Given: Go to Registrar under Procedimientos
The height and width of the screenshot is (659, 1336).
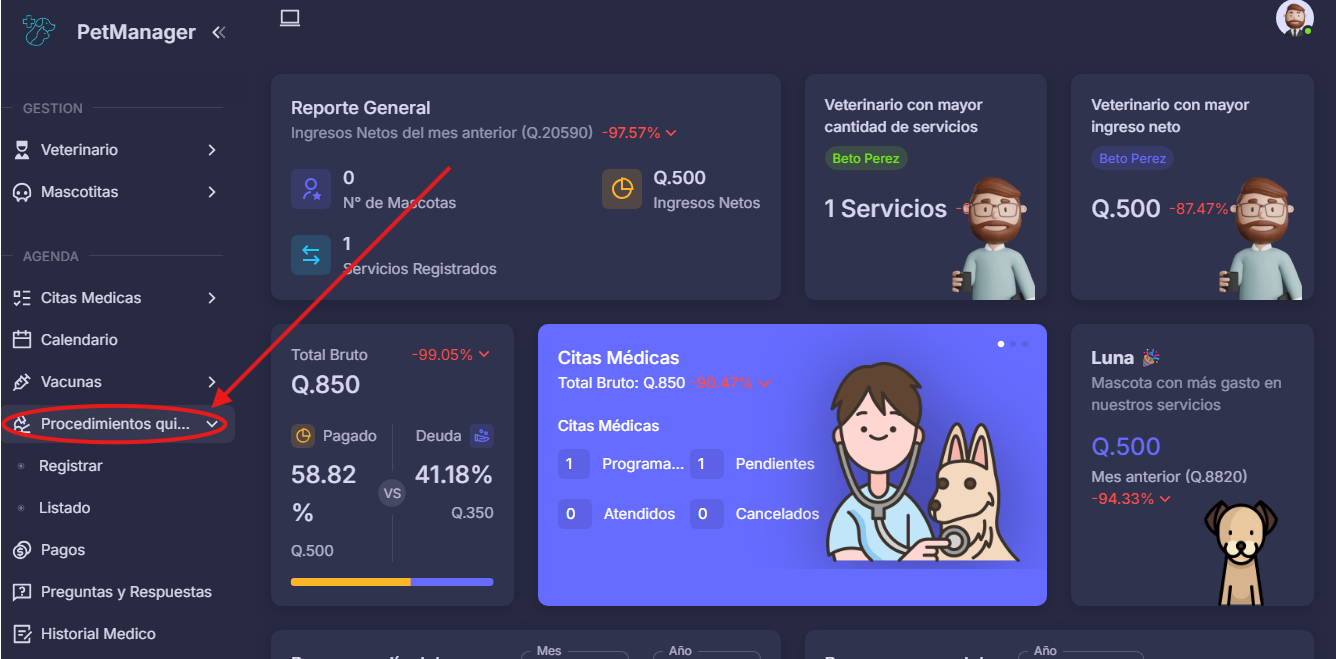Looking at the screenshot, I should (71, 466).
